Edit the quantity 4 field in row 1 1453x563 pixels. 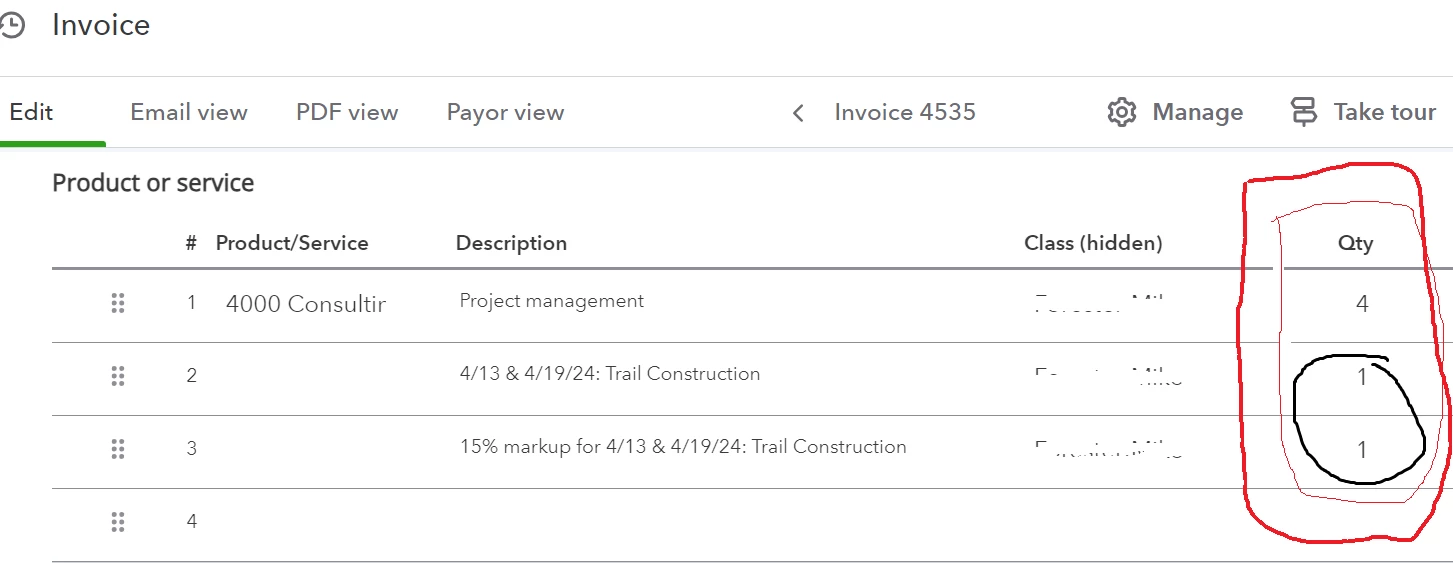point(1362,304)
